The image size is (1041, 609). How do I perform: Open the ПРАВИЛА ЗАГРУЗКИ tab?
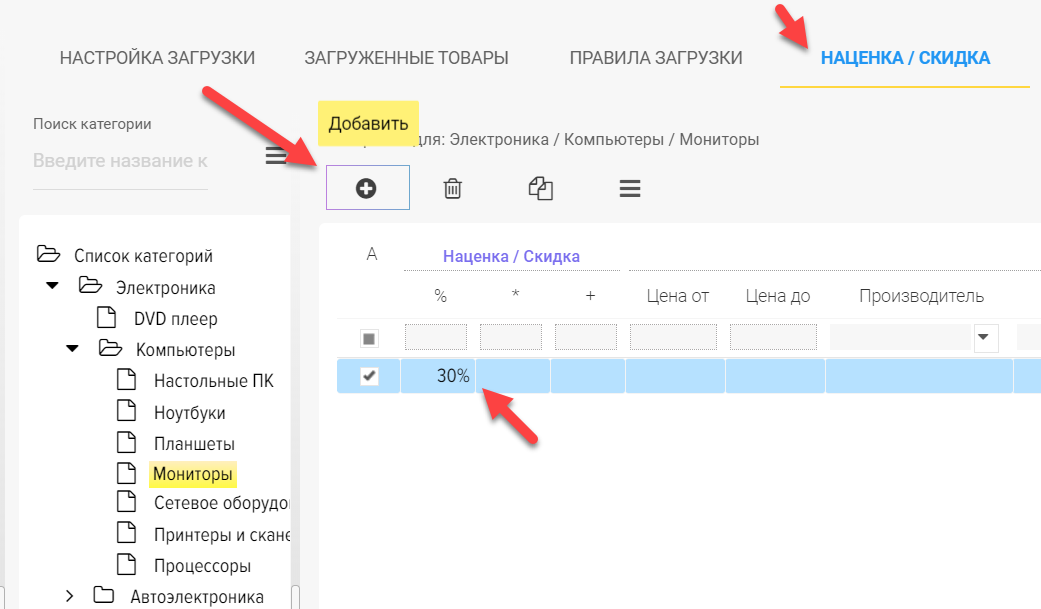656,58
